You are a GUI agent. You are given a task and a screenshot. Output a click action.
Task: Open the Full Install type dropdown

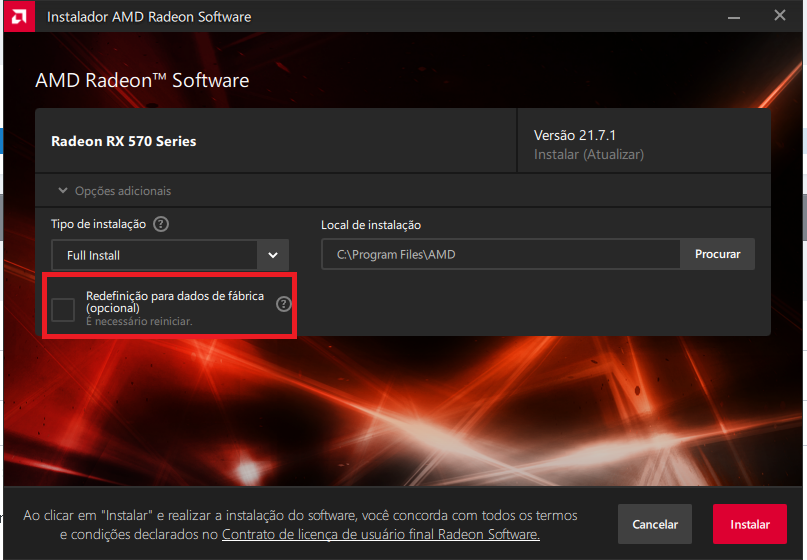170,255
